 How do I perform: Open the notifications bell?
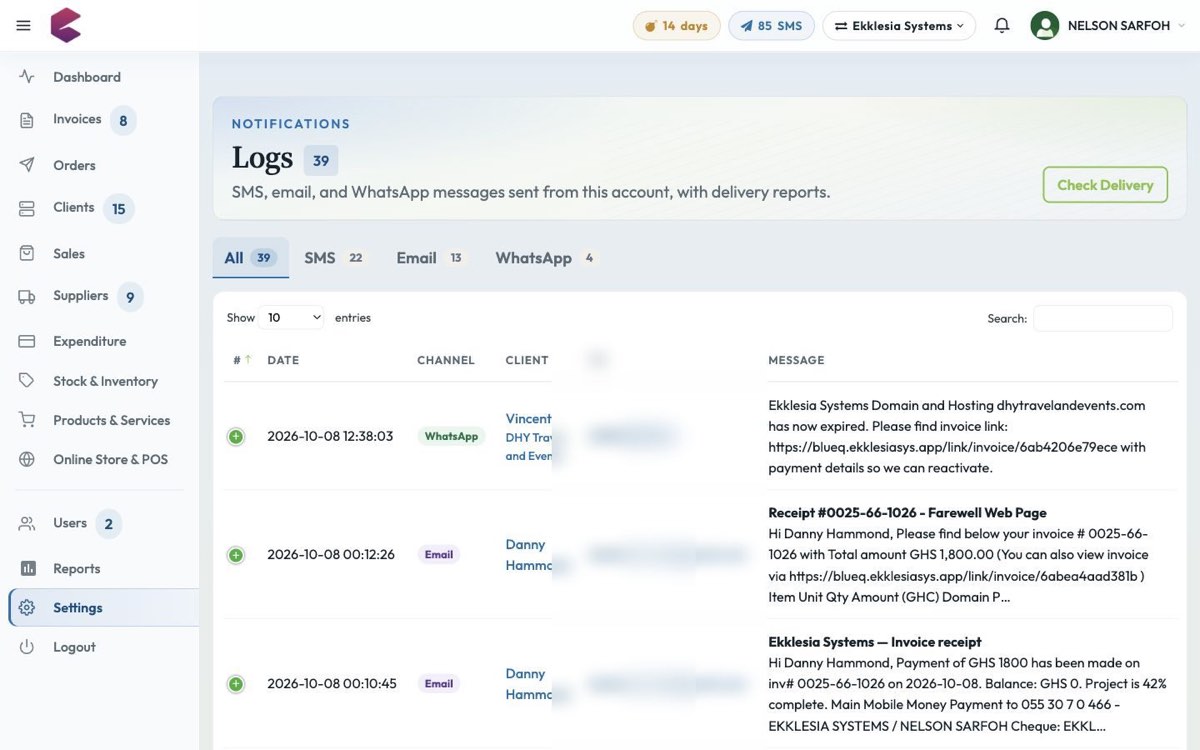[1002, 26]
